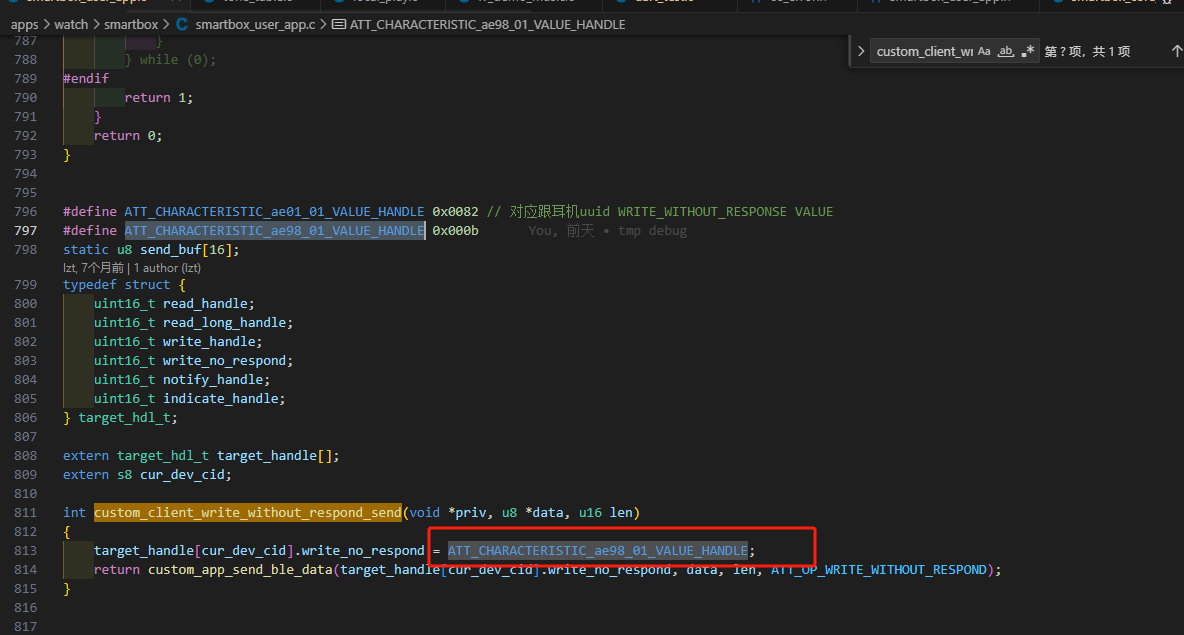
Task: Click the 'indicate_handle' struct member
Action: [x=220, y=398]
